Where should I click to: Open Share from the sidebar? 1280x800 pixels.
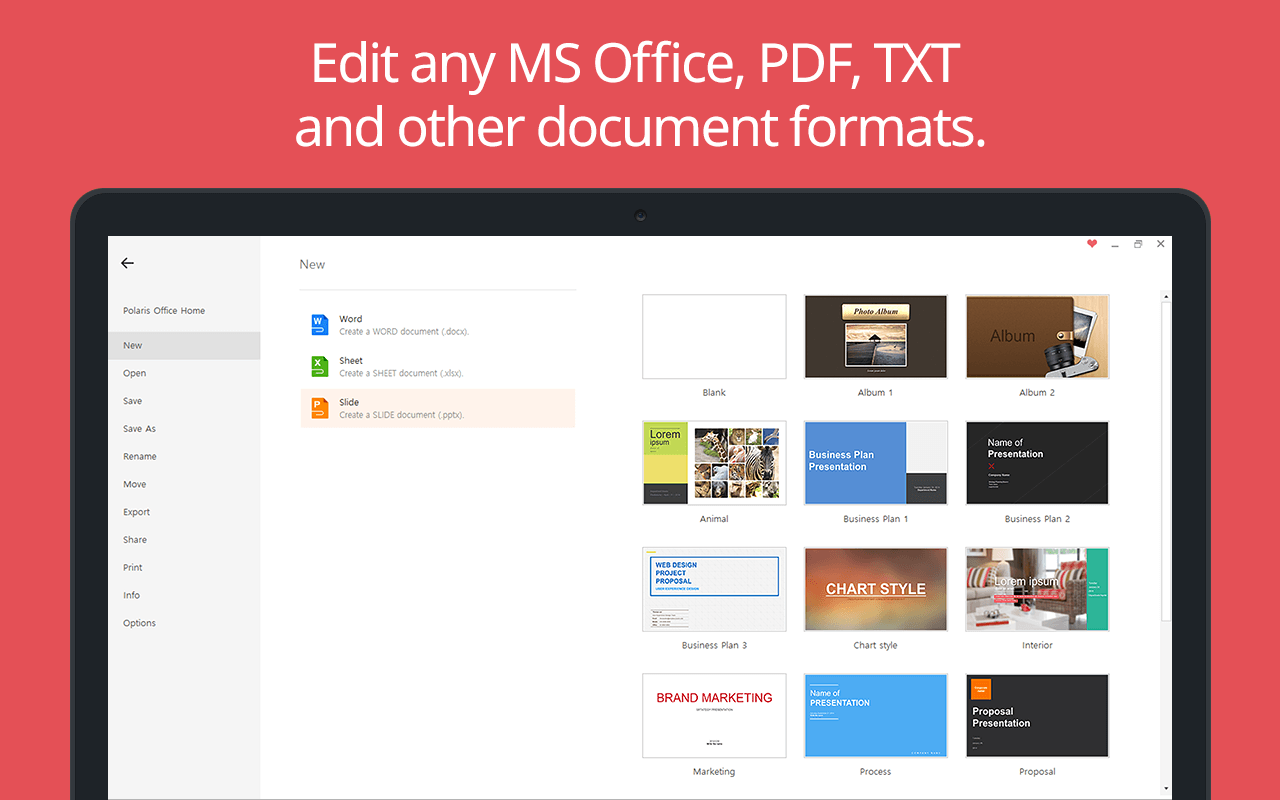184,540
